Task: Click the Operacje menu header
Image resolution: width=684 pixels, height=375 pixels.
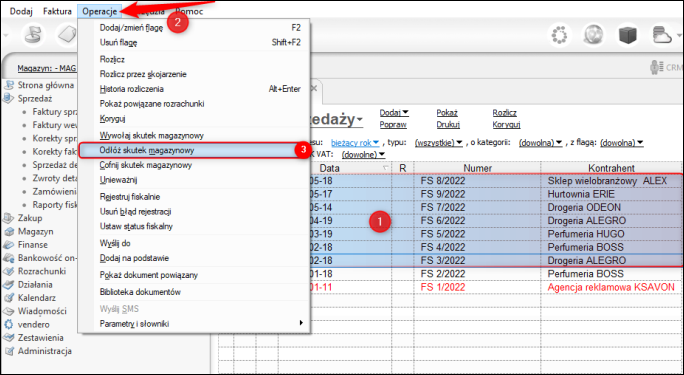Action: (x=100, y=11)
